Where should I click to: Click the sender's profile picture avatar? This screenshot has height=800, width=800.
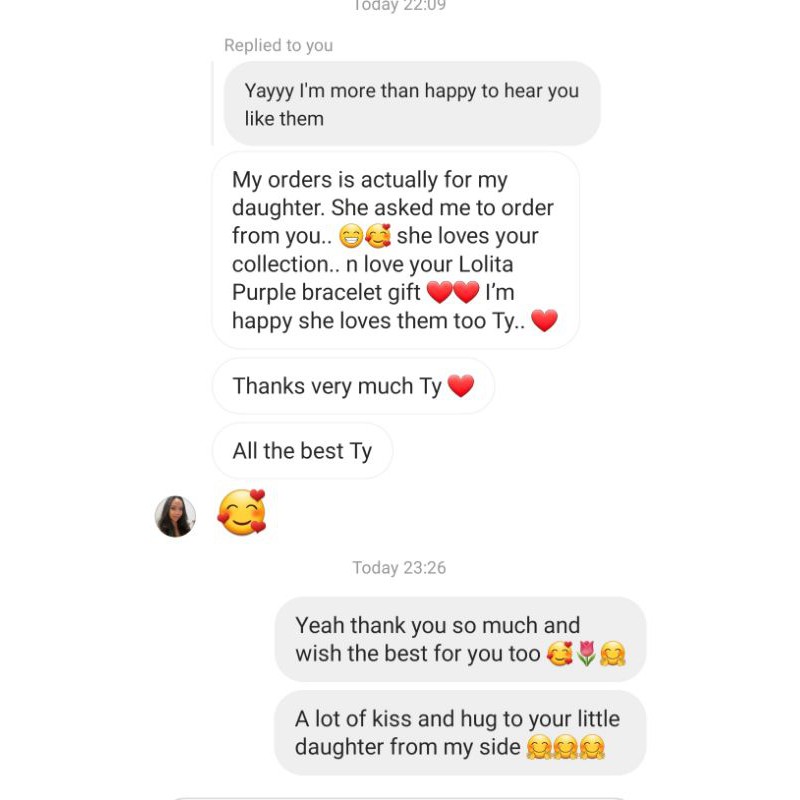pyautogui.click(x=175, y=516)
